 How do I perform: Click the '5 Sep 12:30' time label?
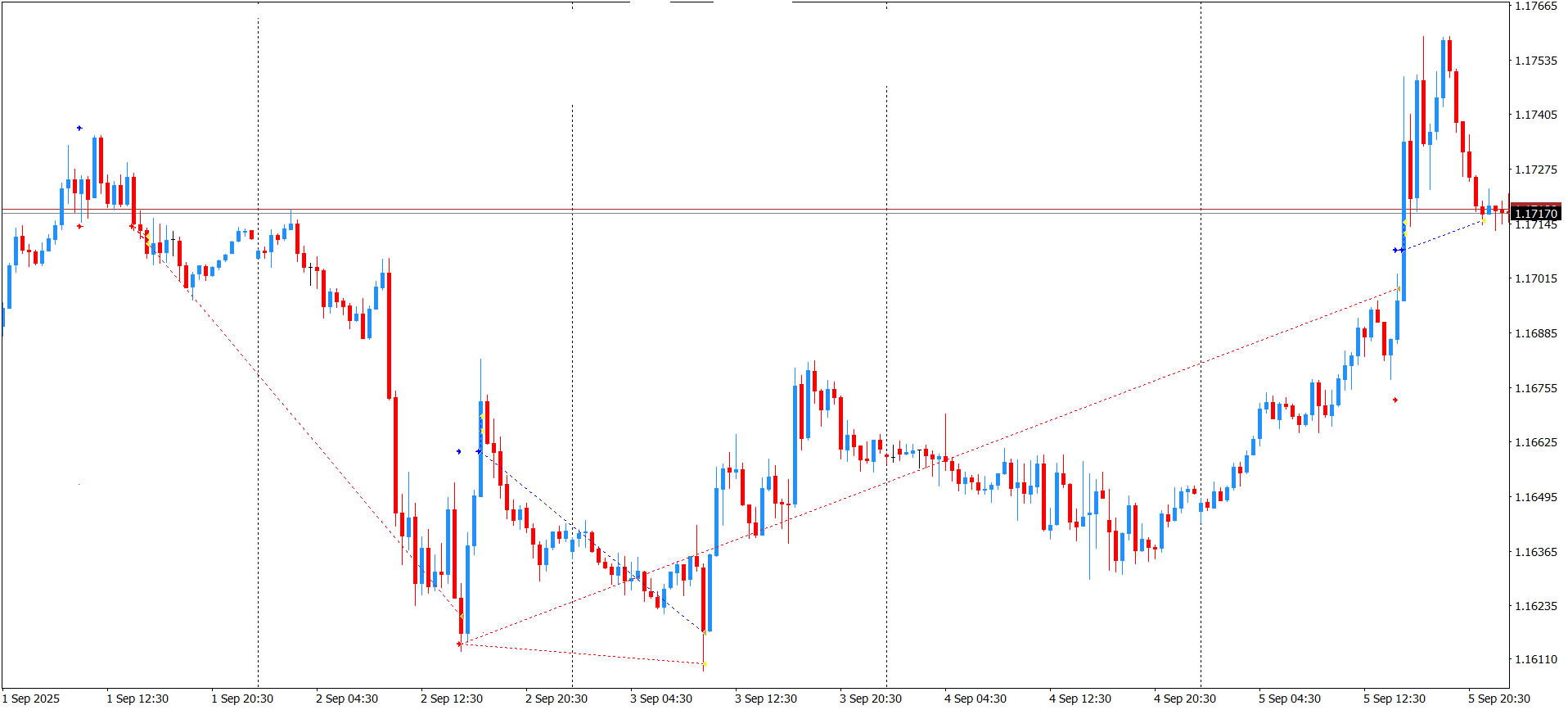click(1395, 699)
